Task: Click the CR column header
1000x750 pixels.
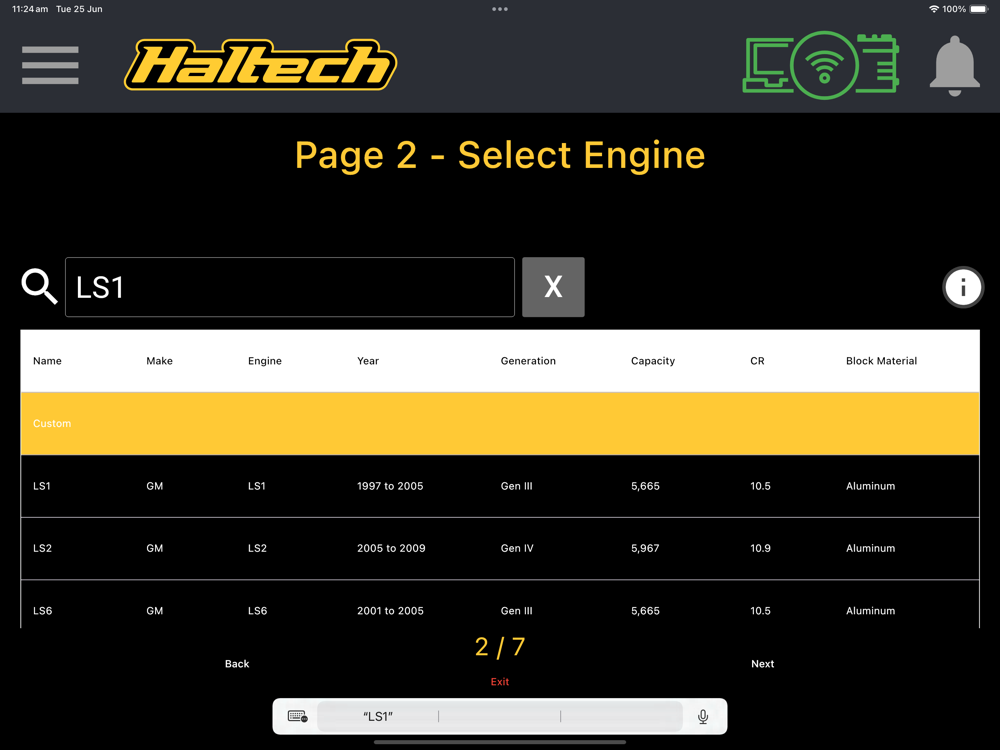Action: click(x=757, y=361)
